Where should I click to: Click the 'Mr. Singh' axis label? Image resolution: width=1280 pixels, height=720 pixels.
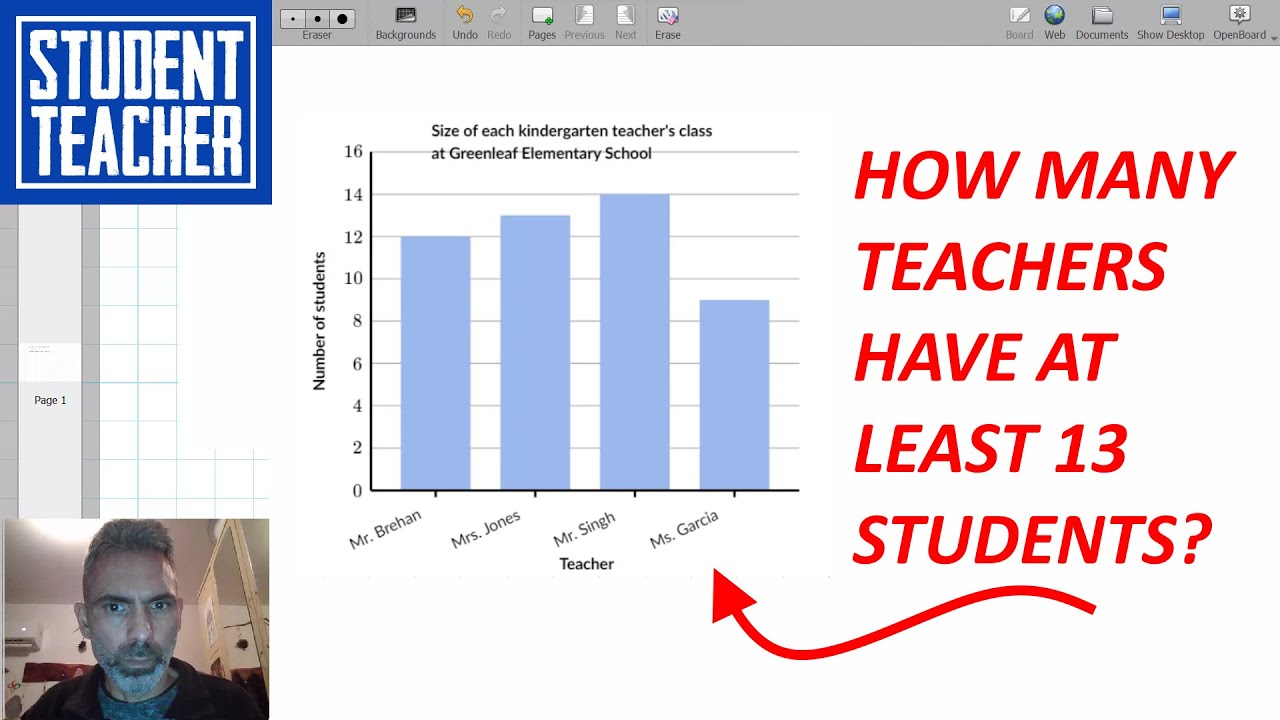click(585, 529)
